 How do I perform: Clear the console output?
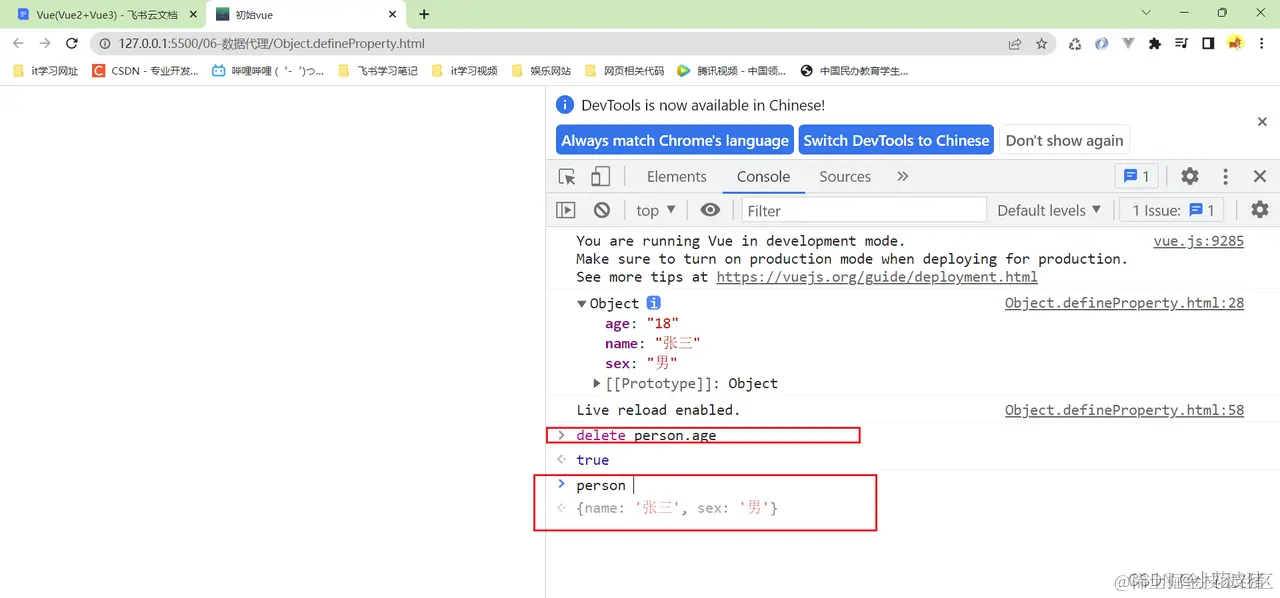coord(601,210)
